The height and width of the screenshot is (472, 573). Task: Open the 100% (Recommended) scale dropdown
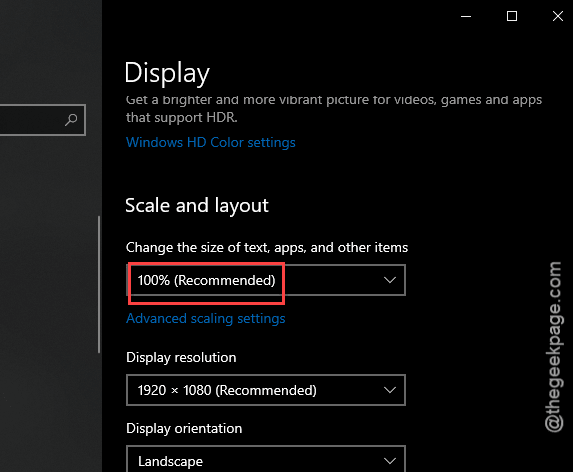point(266,280)
